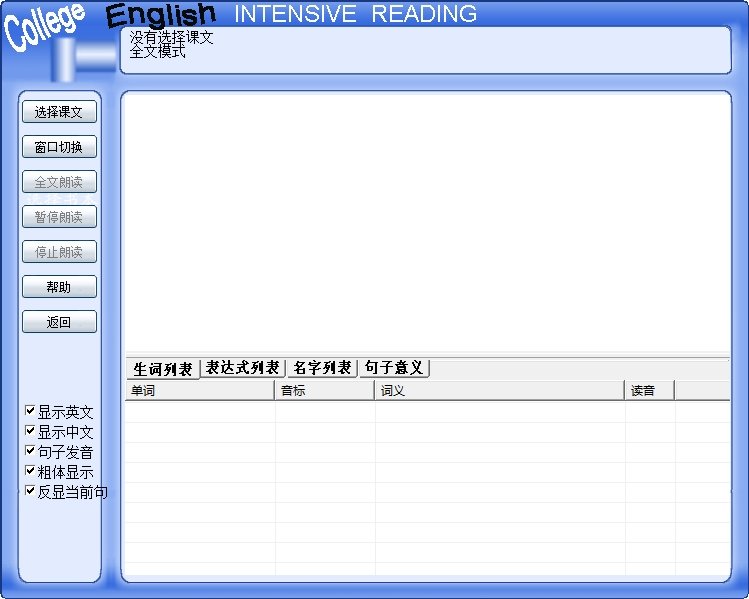
Task: Disable the 句子发音 checkbox
Action: point(31,451)
